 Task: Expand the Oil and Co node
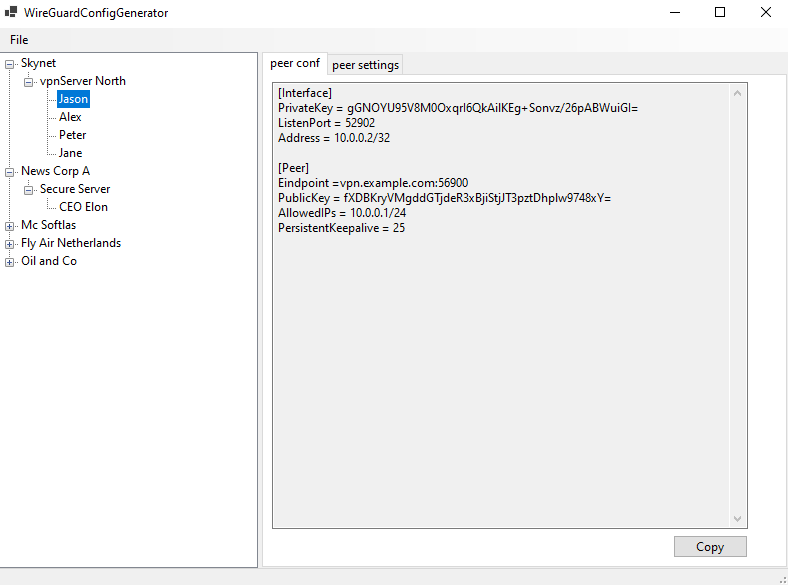tap(10, 262)
